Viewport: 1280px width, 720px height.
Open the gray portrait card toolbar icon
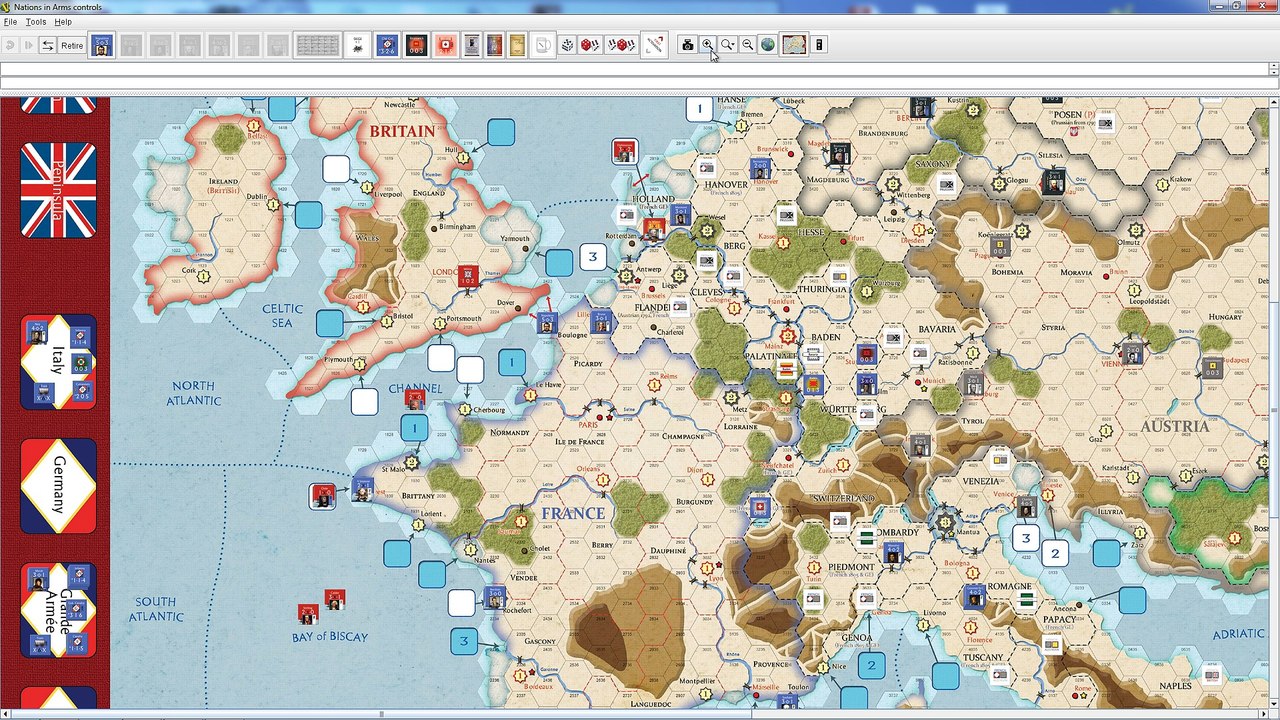point(472,45)
